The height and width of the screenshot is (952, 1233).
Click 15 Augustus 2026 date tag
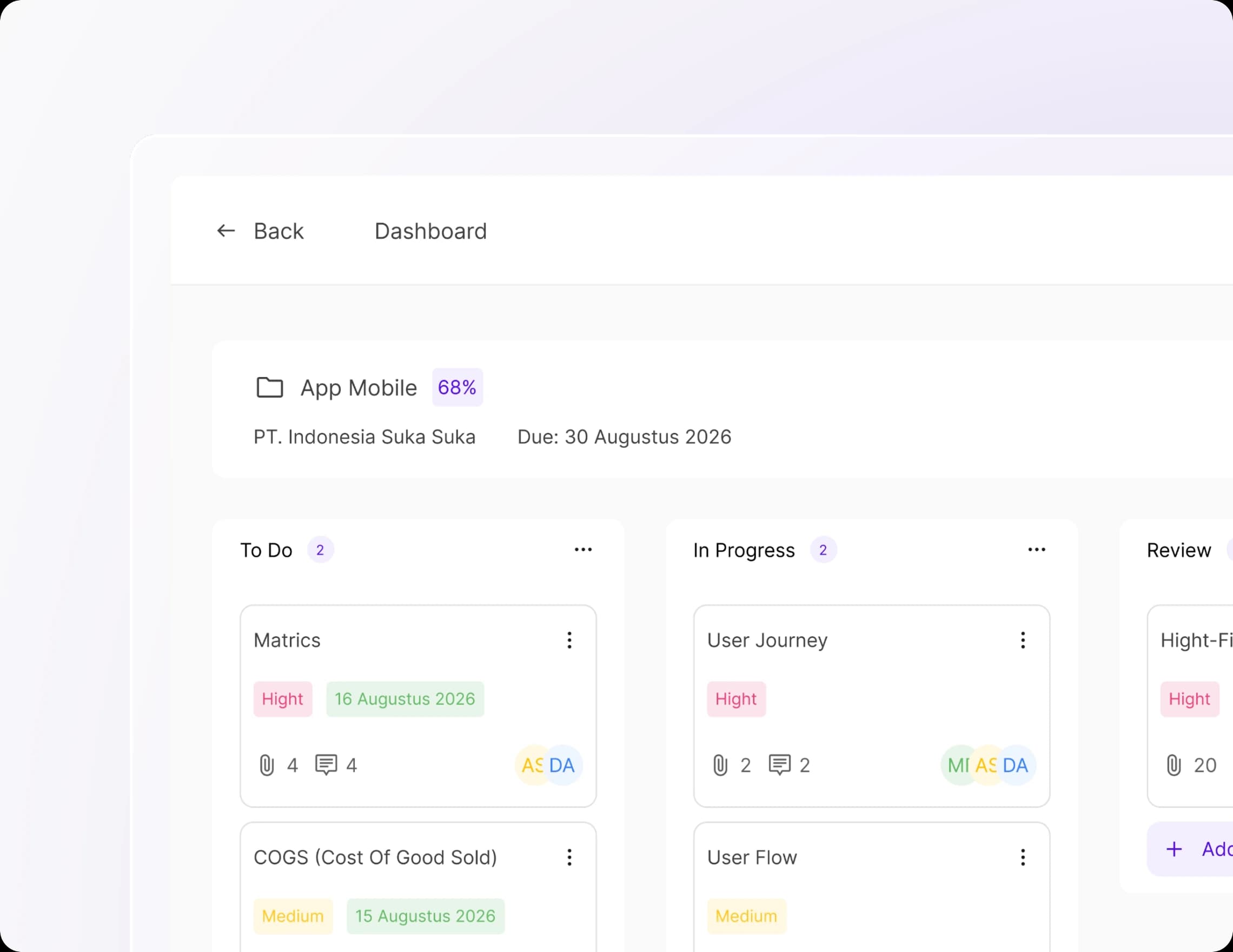tap(425, 916)
